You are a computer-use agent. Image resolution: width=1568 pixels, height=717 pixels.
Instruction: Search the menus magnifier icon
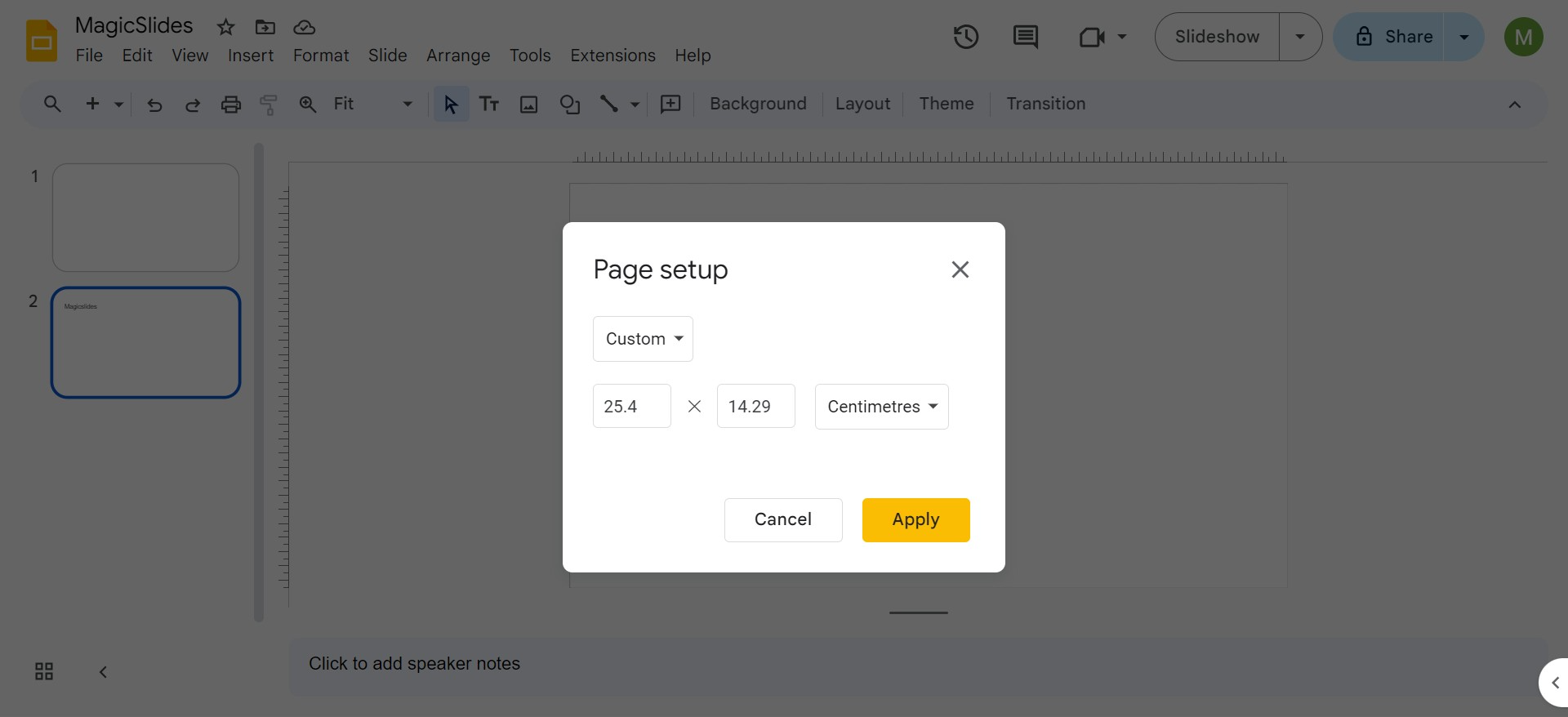tap(52, 104)
